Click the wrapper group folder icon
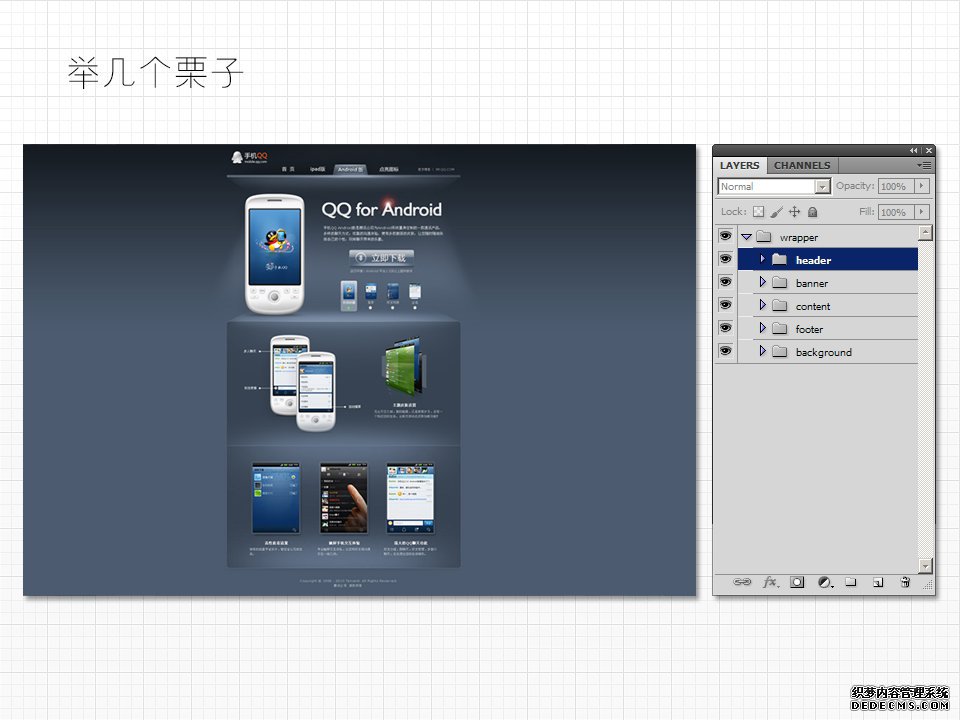The height and width of the screenshot is (720, 960). pyautogui.click(x=763, y=236)
